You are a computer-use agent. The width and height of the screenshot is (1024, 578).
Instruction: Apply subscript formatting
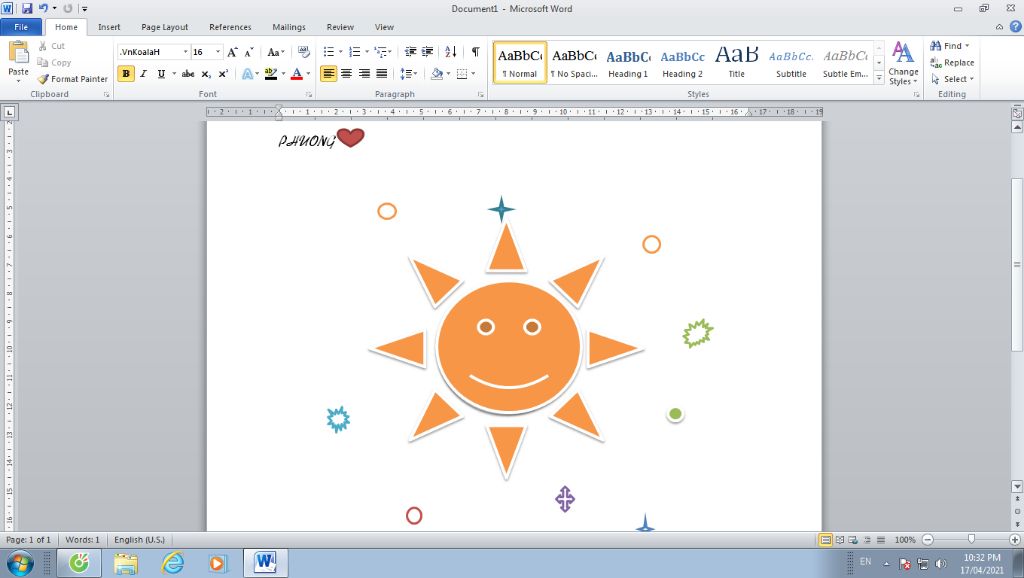(x=206, y=74)
